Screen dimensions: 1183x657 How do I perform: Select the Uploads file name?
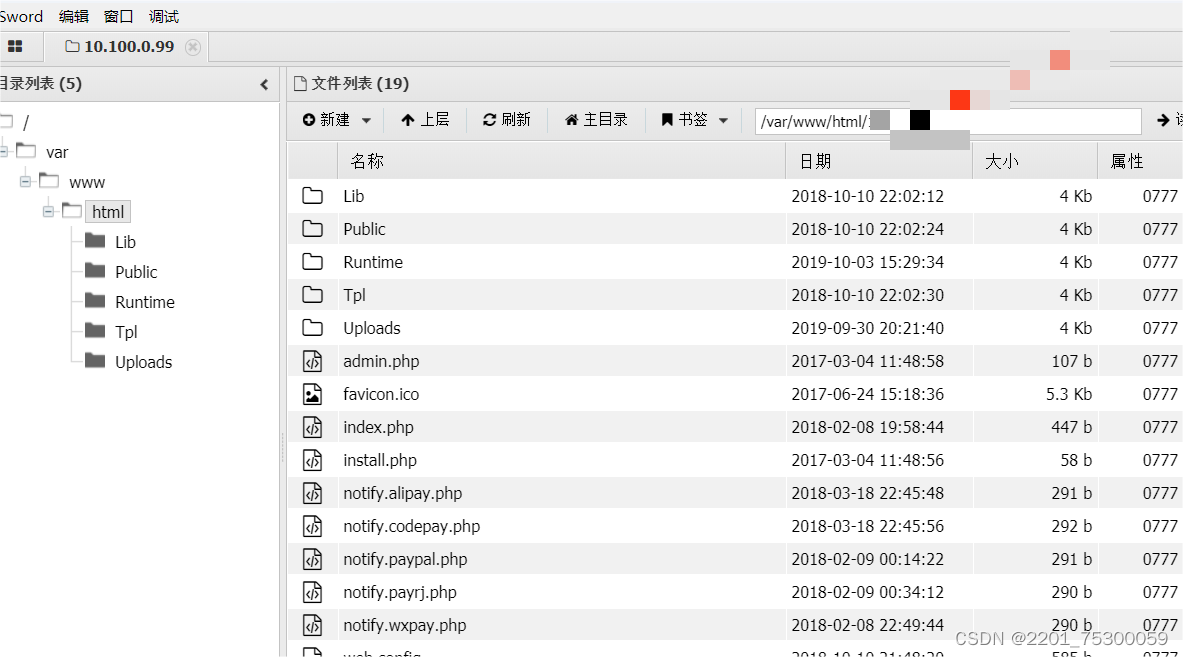372,328
